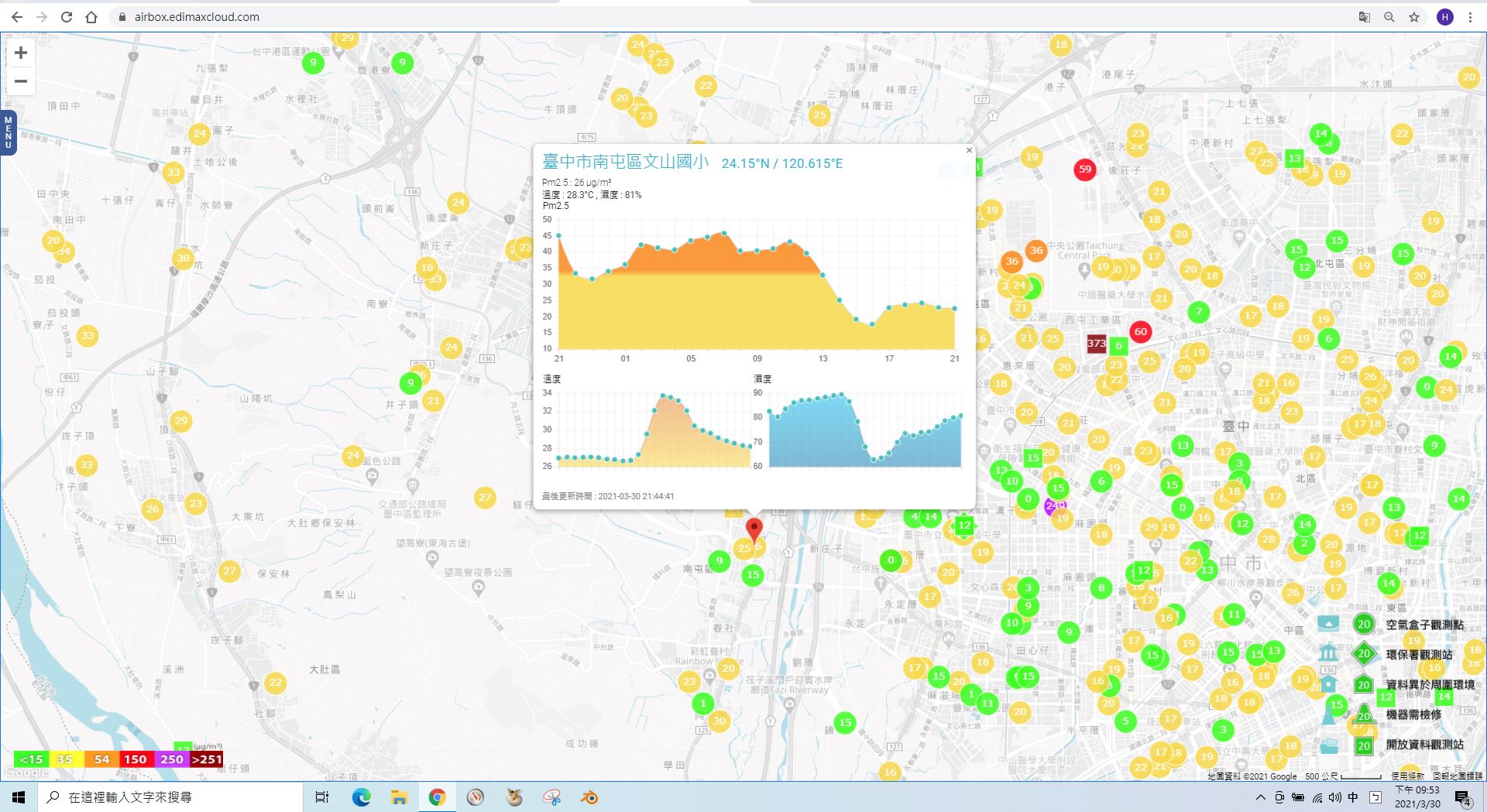
Task: Close the 文山國小 station popup
Action: coord(969,150)
